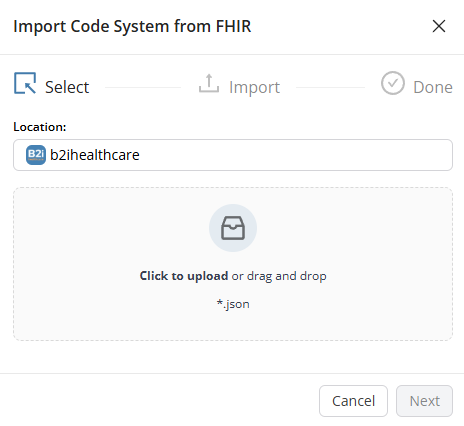The width and height of the screenshot is (464, 426).
Task: Select the 'Import' step label
Action: (254, 88)
